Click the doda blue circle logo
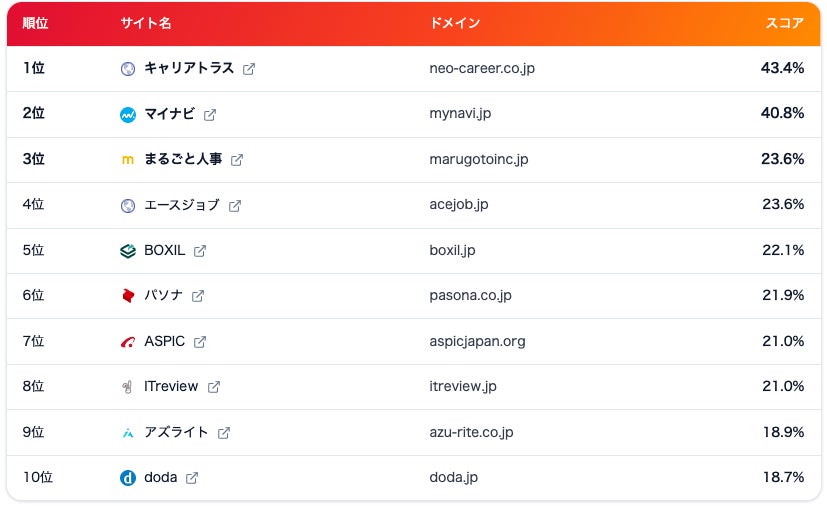 click(128, 478)
